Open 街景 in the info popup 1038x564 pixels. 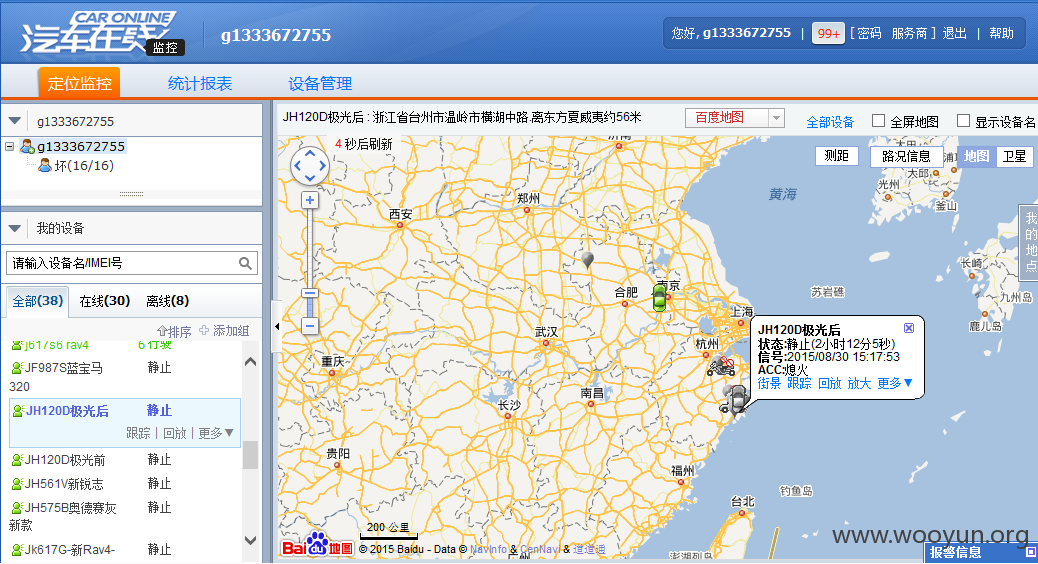(x=769, y=383)
